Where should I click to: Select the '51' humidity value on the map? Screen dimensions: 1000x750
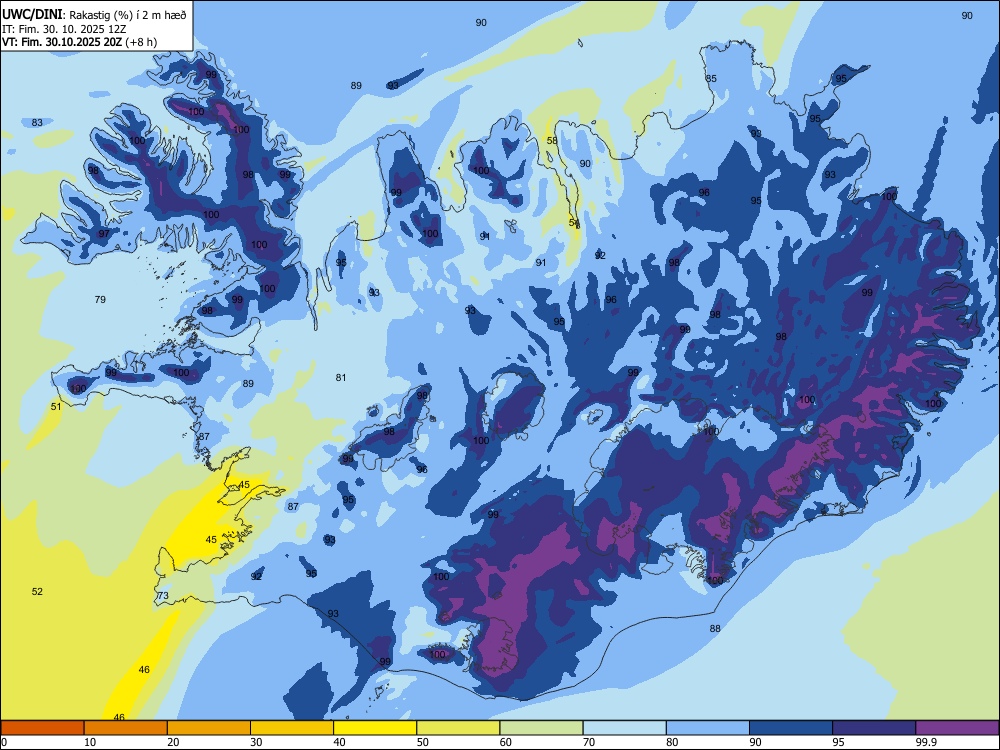56,406
